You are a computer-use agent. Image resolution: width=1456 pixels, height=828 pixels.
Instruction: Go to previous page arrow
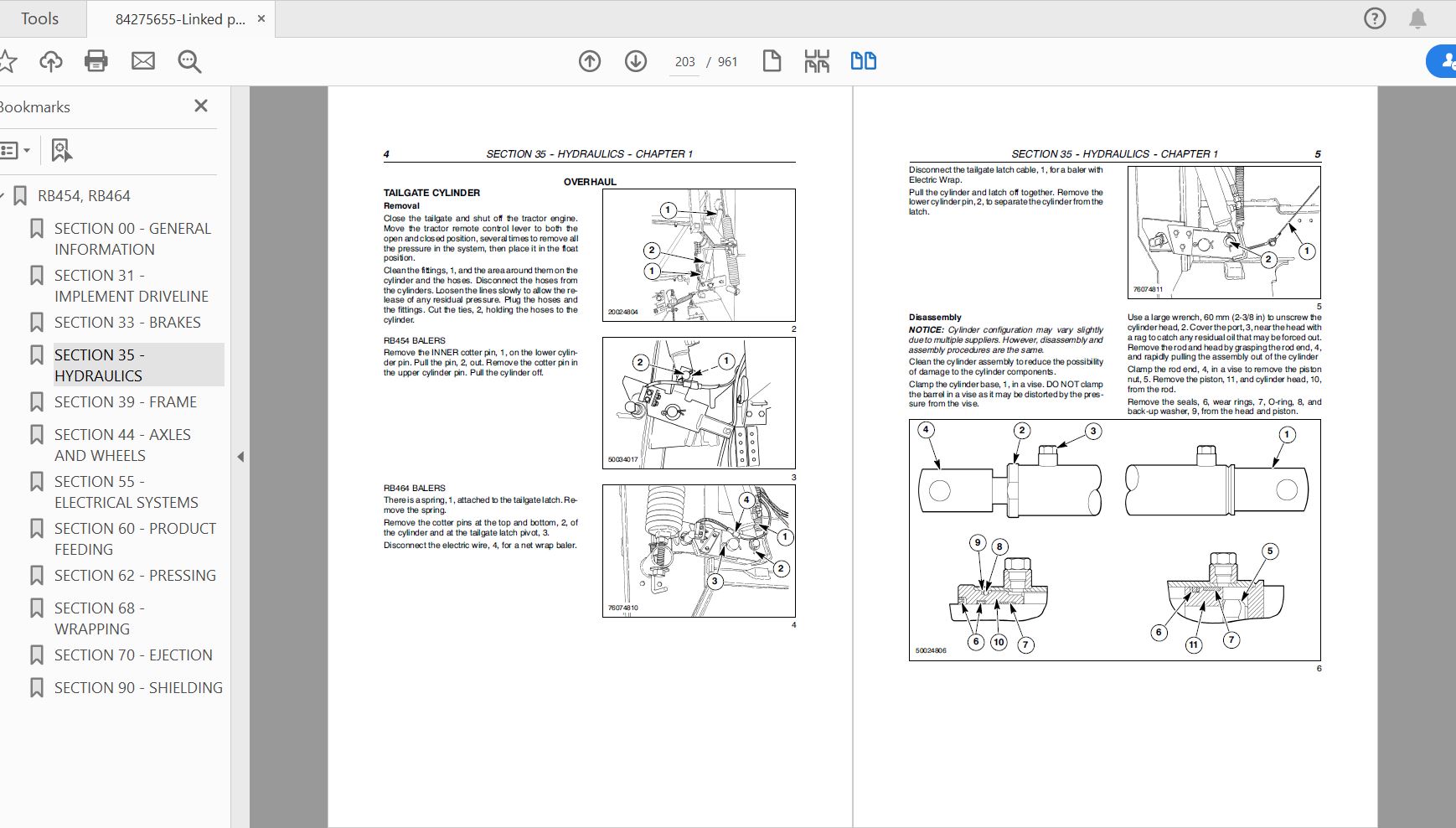click(590, 61)
